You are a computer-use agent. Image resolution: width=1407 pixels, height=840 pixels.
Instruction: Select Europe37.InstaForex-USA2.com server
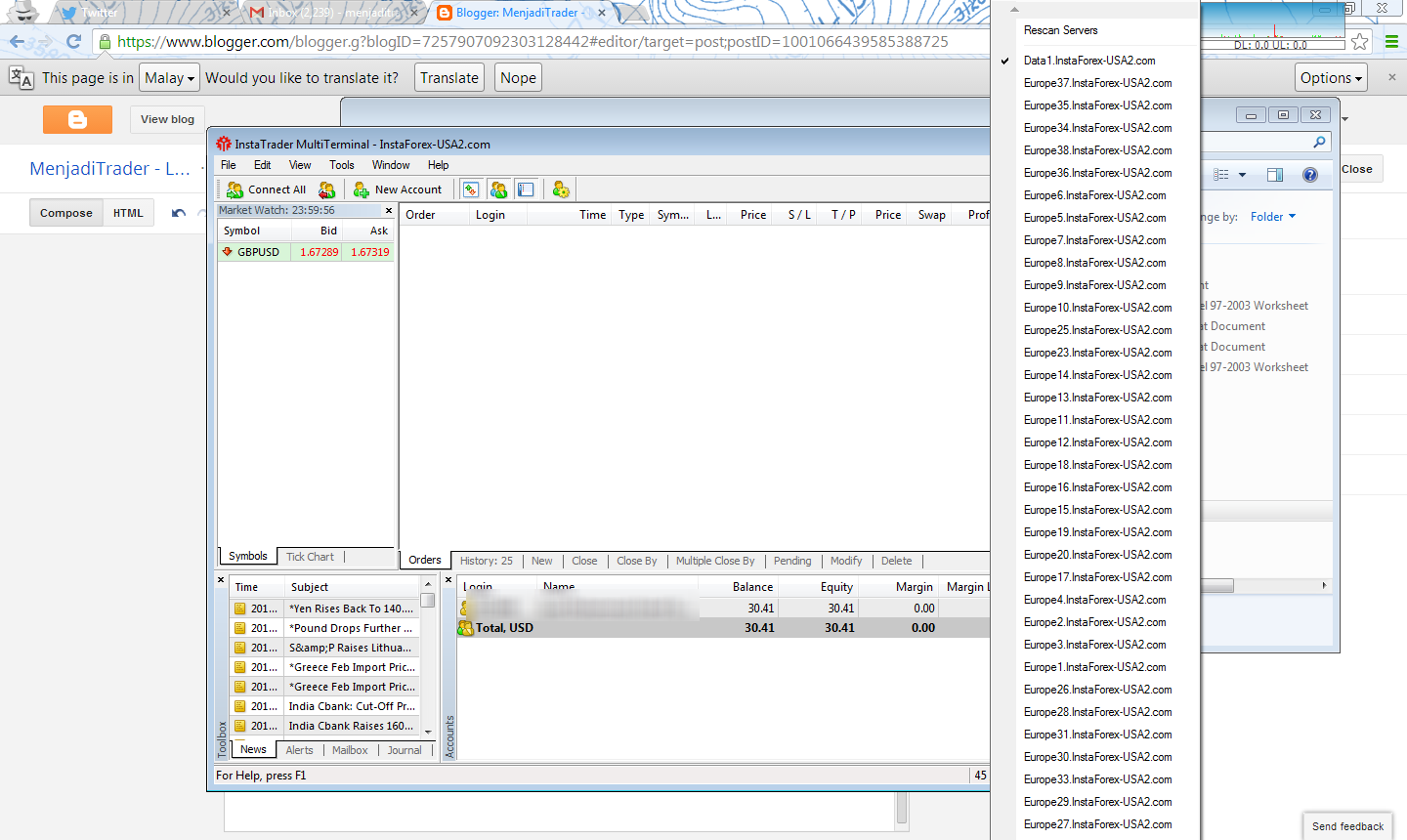point(1095,83)
